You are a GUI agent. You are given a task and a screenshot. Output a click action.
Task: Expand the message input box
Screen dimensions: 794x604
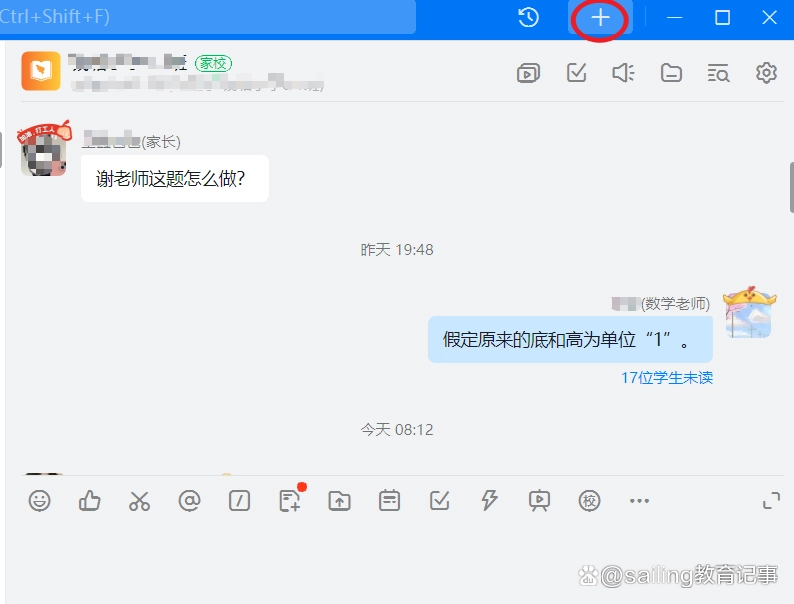[771, 501]
